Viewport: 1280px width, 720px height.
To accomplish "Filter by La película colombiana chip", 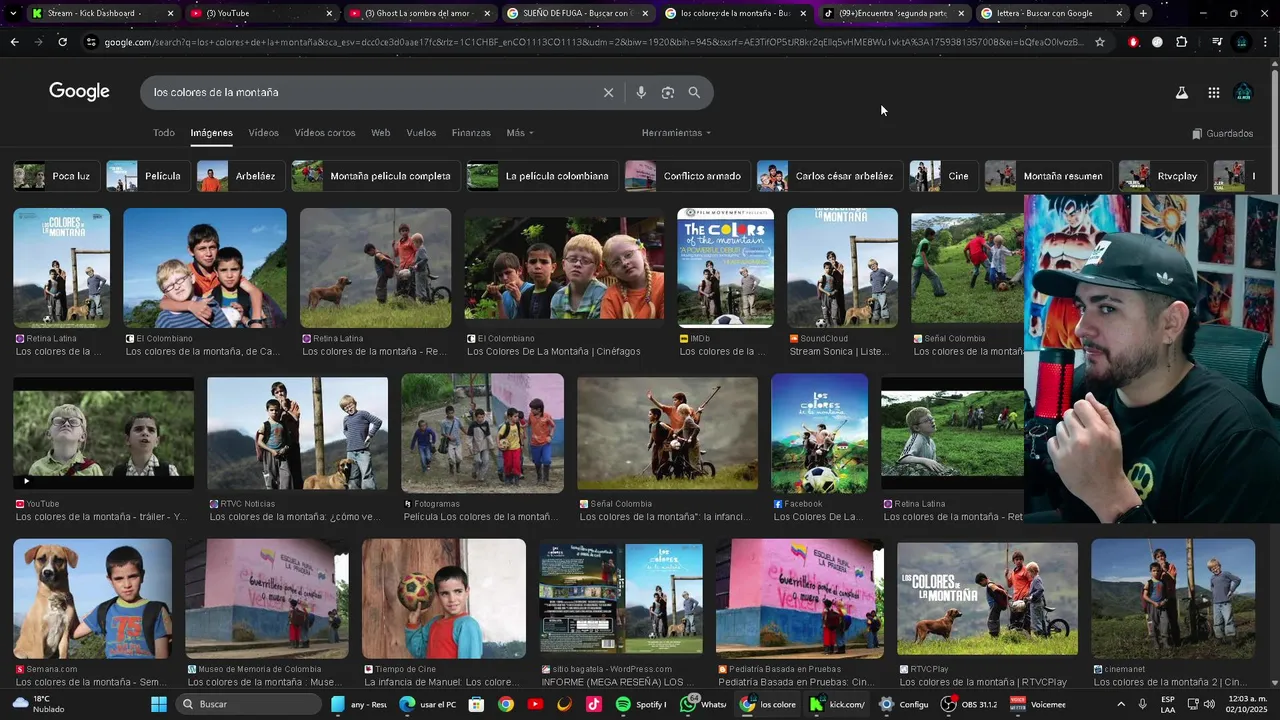I will 541,176.
